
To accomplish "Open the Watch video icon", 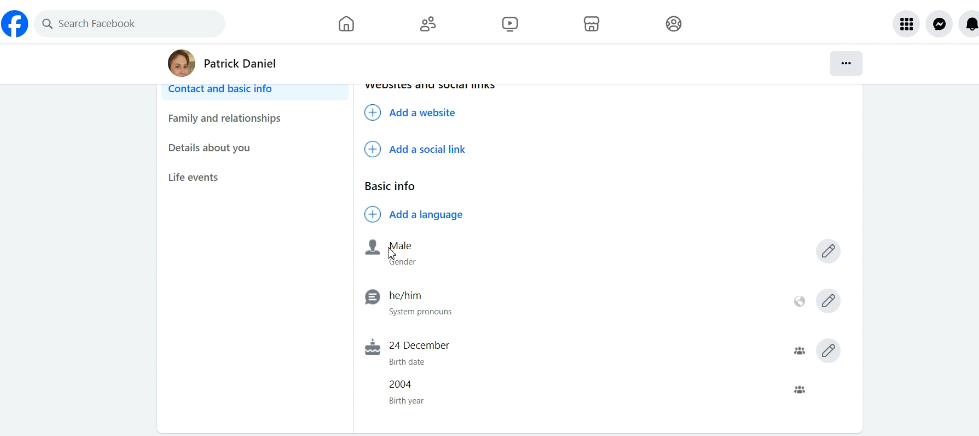I will coord(510,24).
